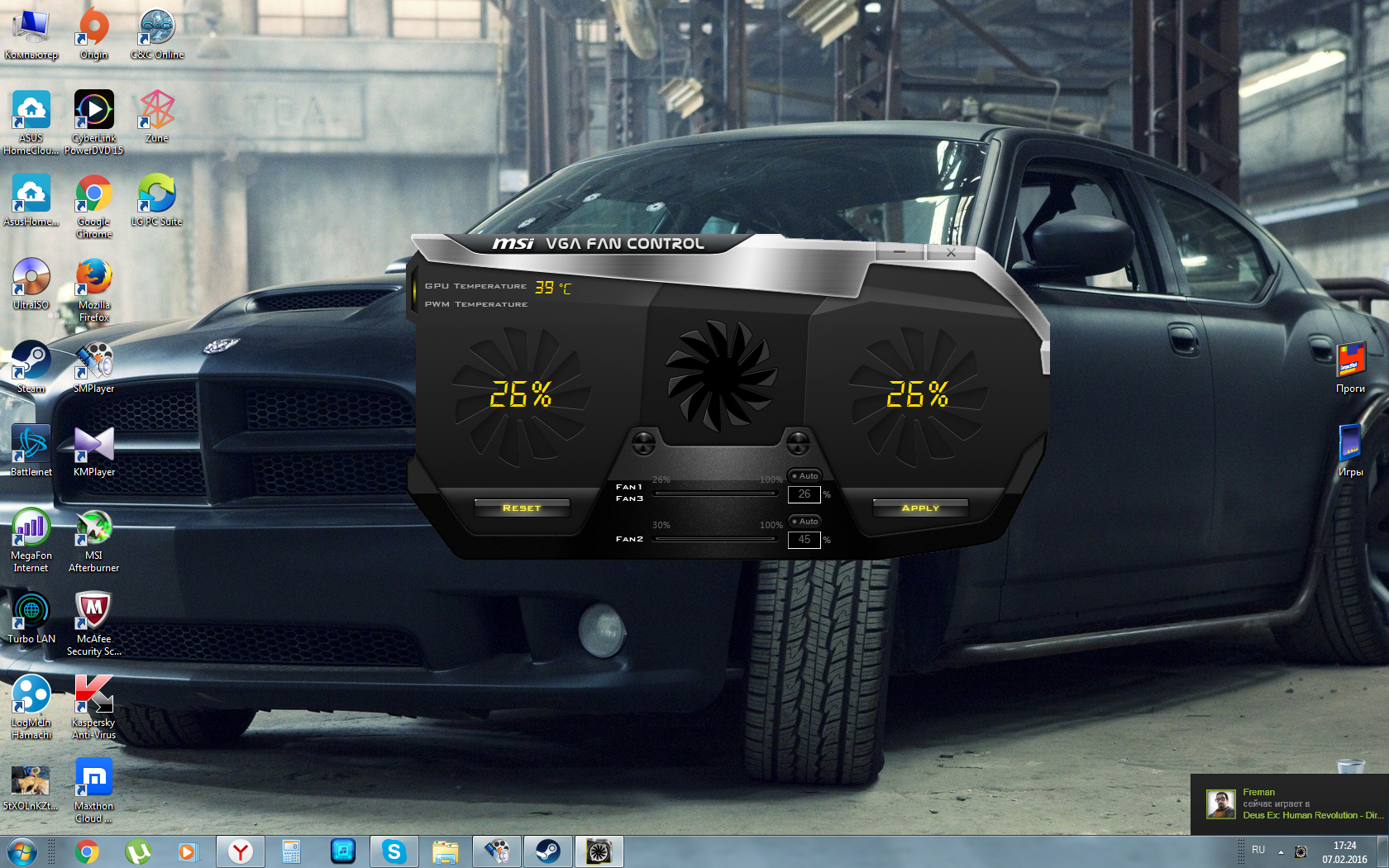Switch to SMPlayer on the taskbar
This screenshot has width=1389, height=868.
click(x=496, y=851)
